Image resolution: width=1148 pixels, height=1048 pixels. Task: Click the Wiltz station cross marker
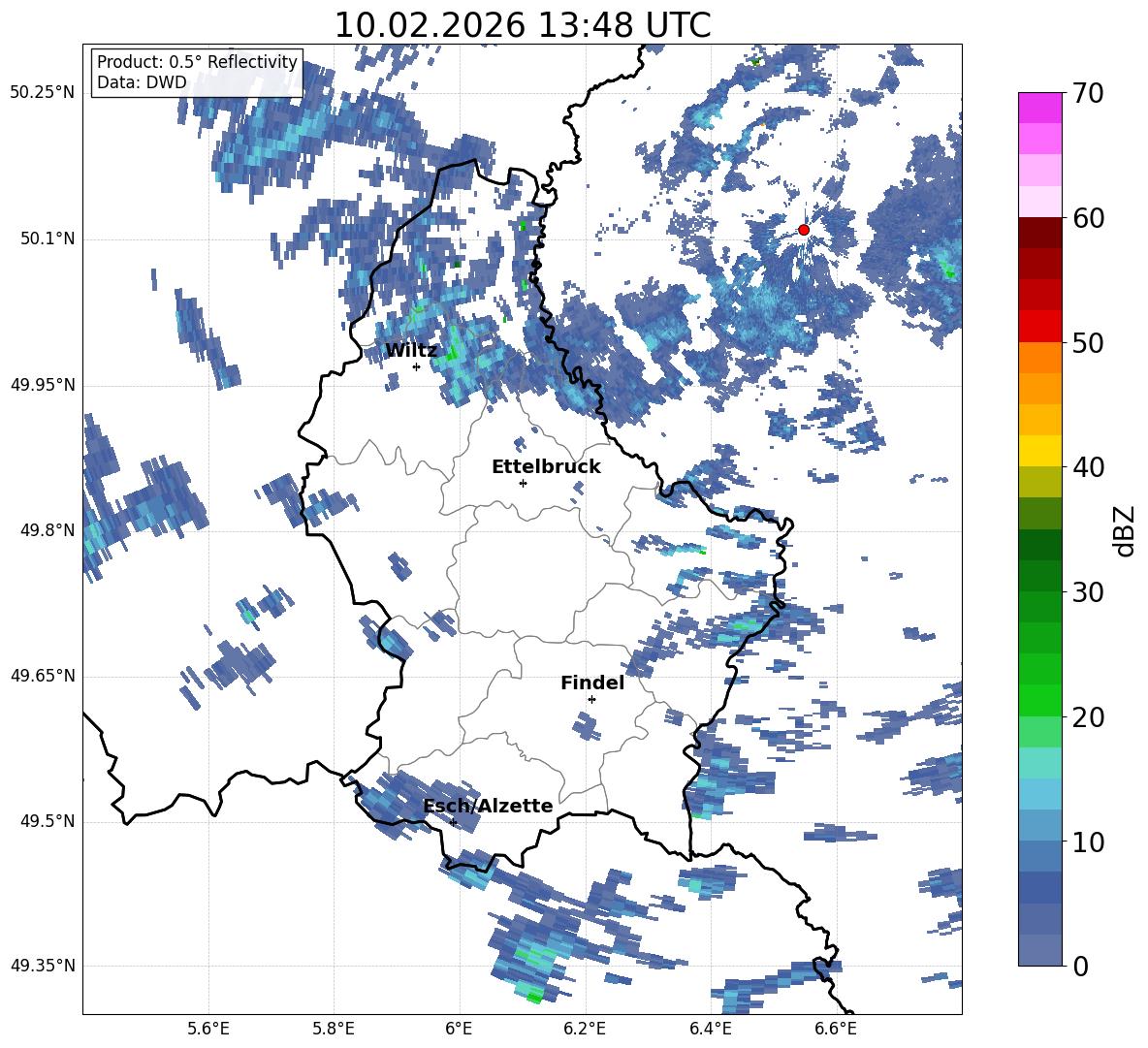(417, 367)
